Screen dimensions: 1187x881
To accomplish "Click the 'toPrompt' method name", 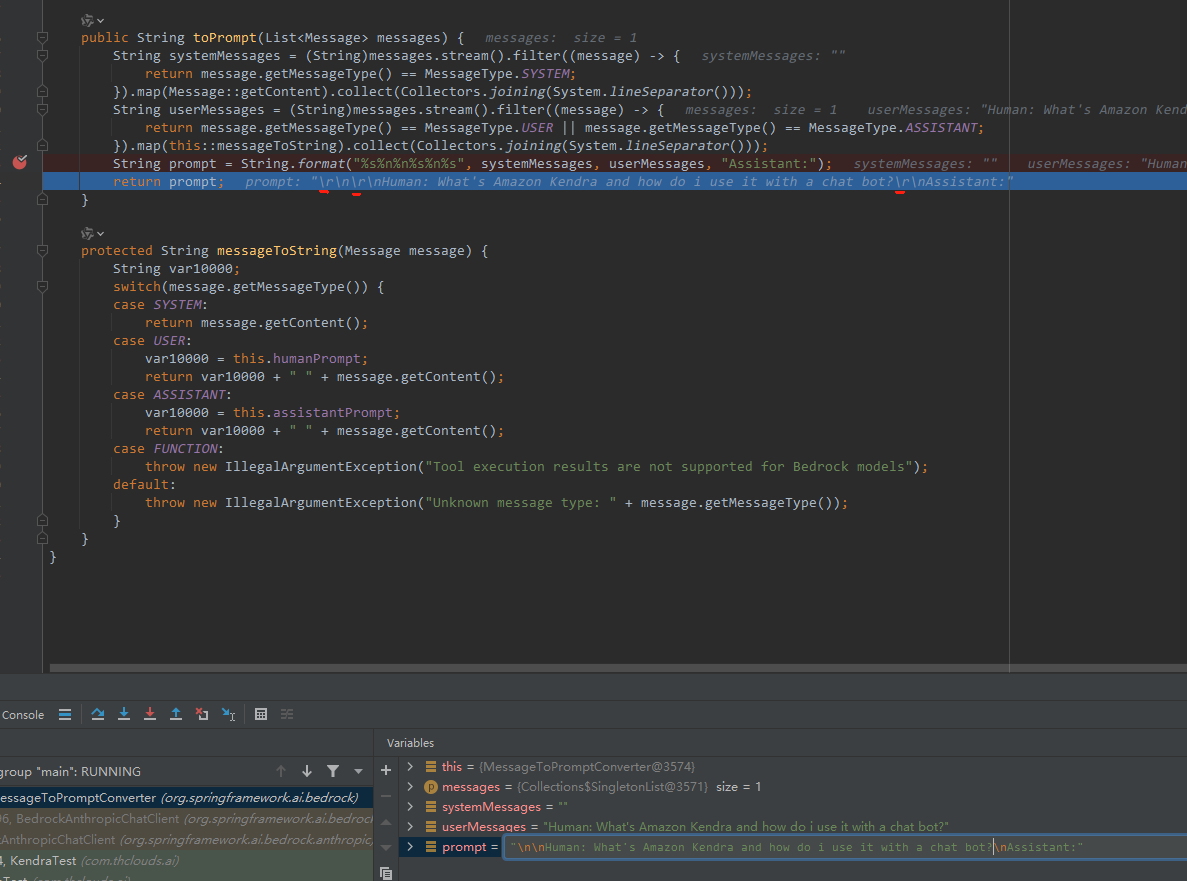I will click(x=225, y=38).
